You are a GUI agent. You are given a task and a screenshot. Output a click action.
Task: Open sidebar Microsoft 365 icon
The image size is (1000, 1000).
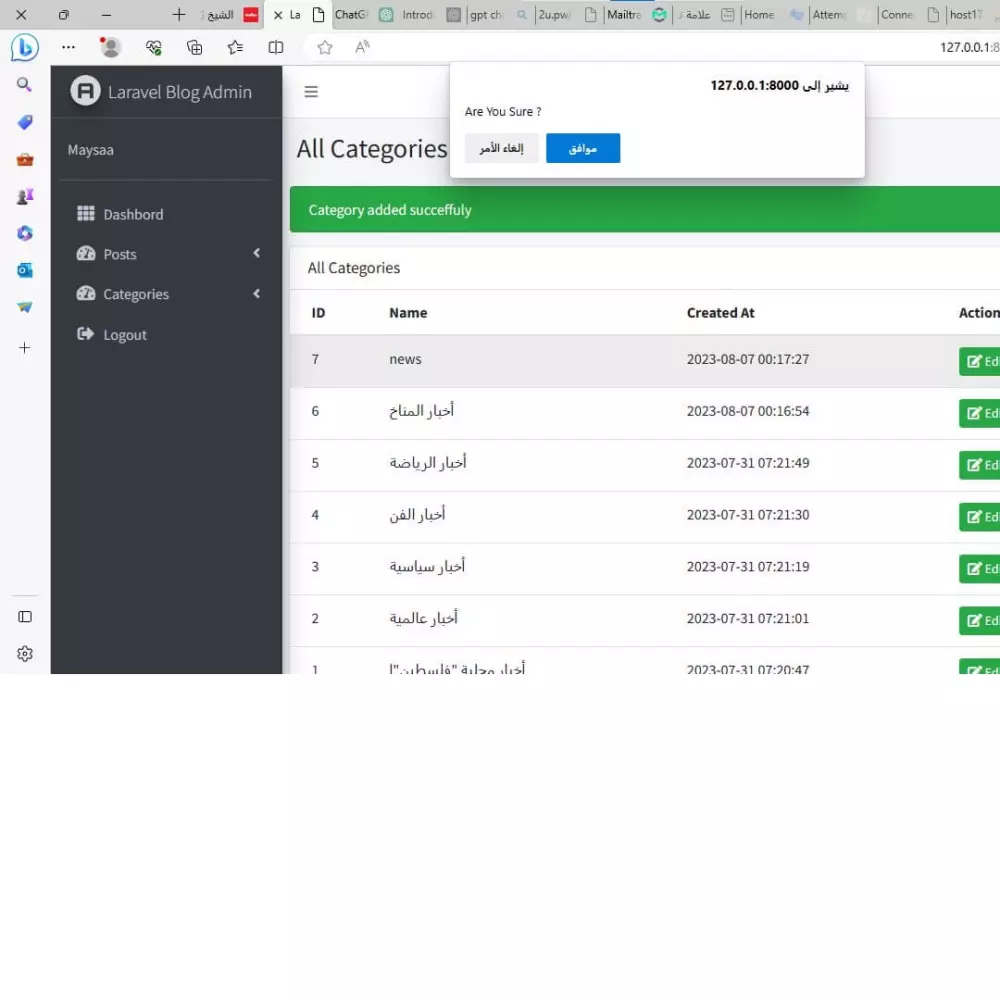point(24,233)
